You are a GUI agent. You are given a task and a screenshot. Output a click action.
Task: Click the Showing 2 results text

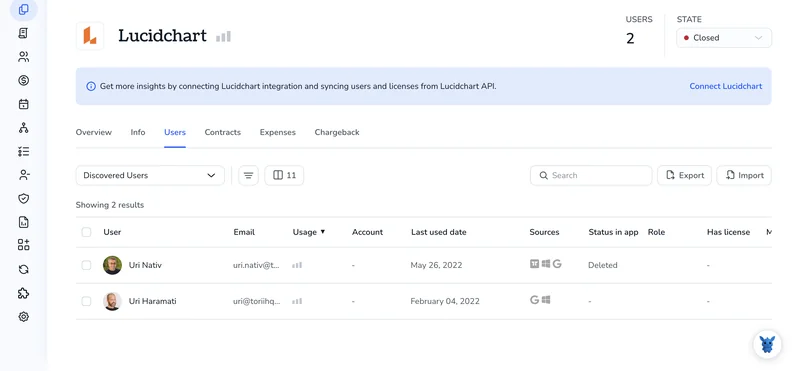pyautogui.click(x=110, y=205)
